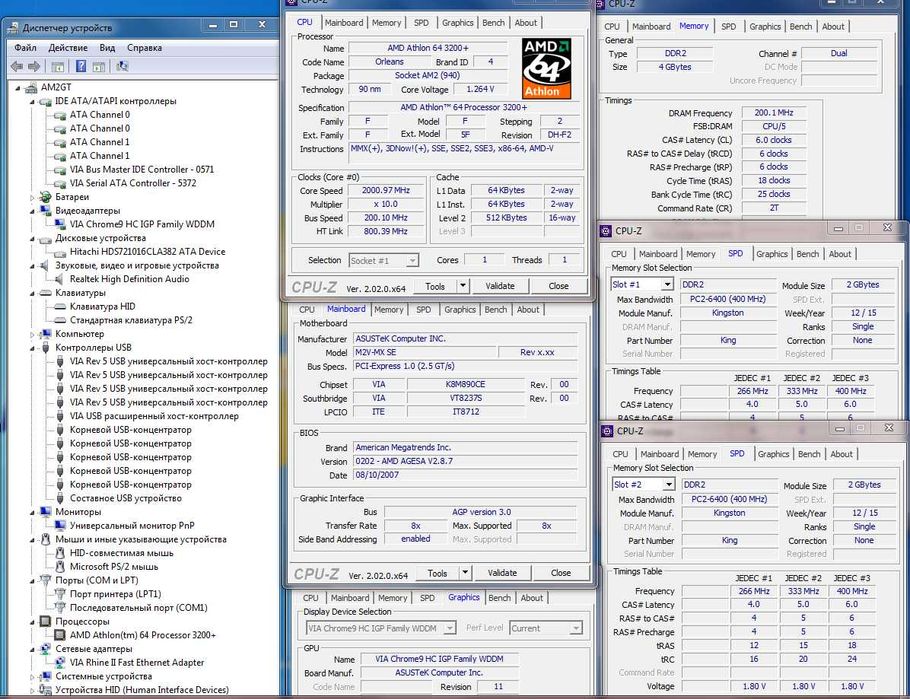Viewport: 910px width, 699px height.
Task: Click the Back arrow in Device Manager toolbar
Action: pos(17,66)
